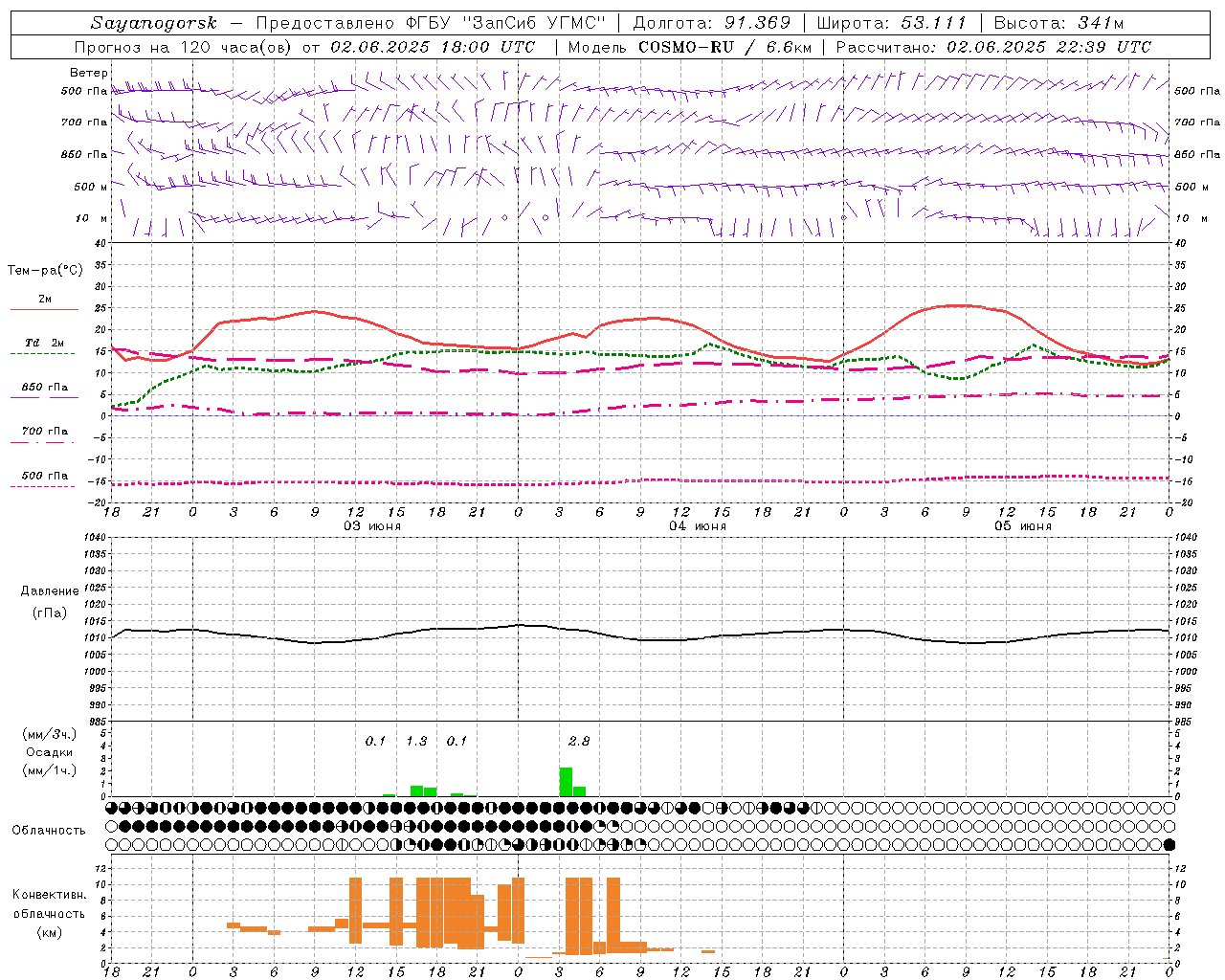Select the Td 2м dew point legend entry
Image resolution: width=1225 pixels, height=980 pixels.
pyautogui.click(x=45, y=343)
